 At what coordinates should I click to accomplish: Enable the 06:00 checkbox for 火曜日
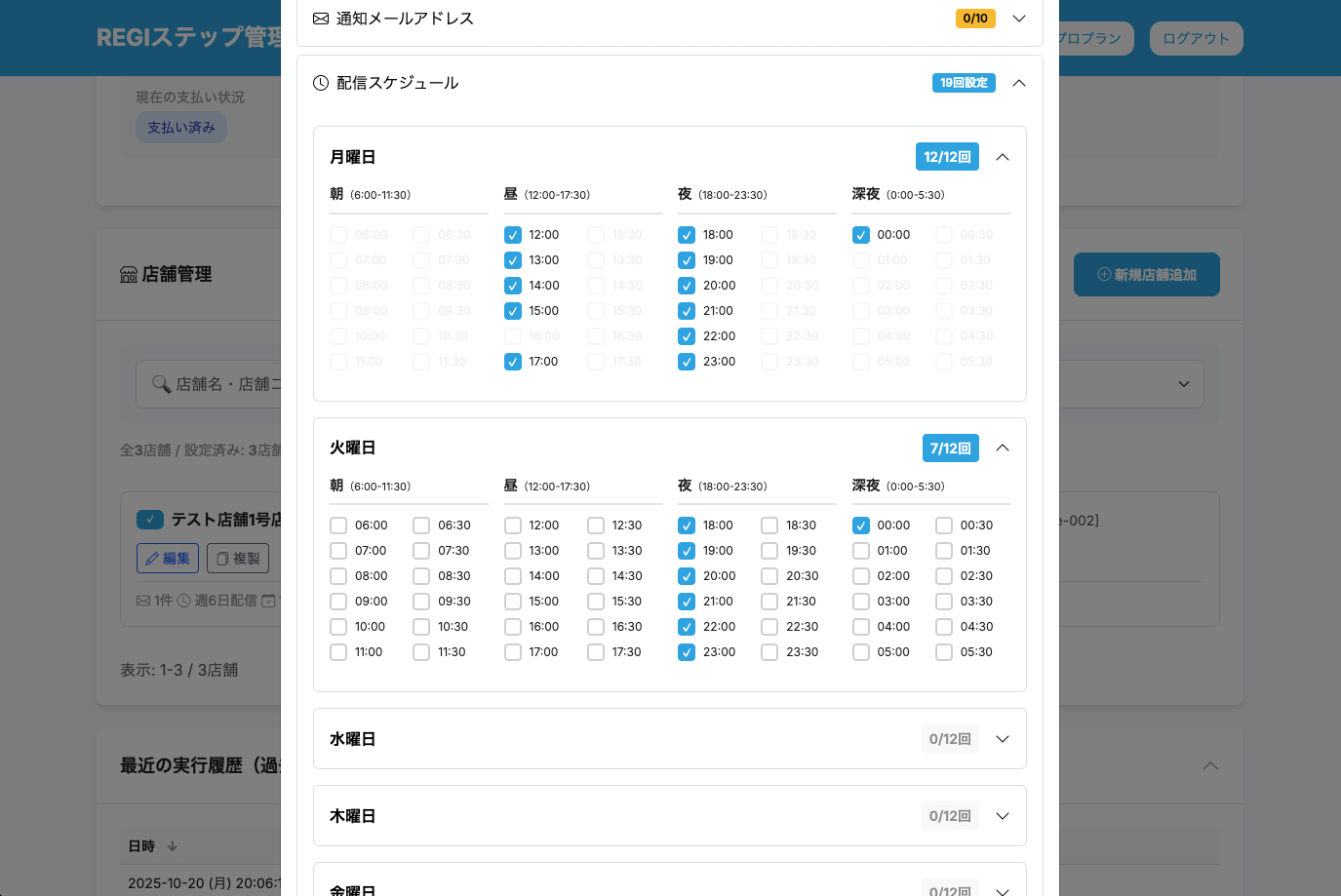[x=338, y=525]
